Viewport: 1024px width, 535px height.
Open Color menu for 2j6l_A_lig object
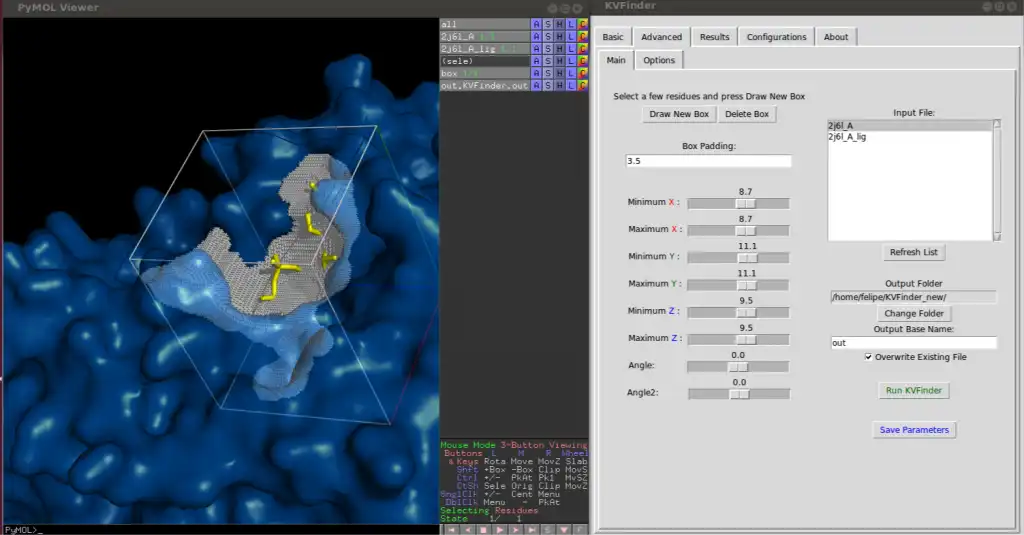(x=583, y=48)
